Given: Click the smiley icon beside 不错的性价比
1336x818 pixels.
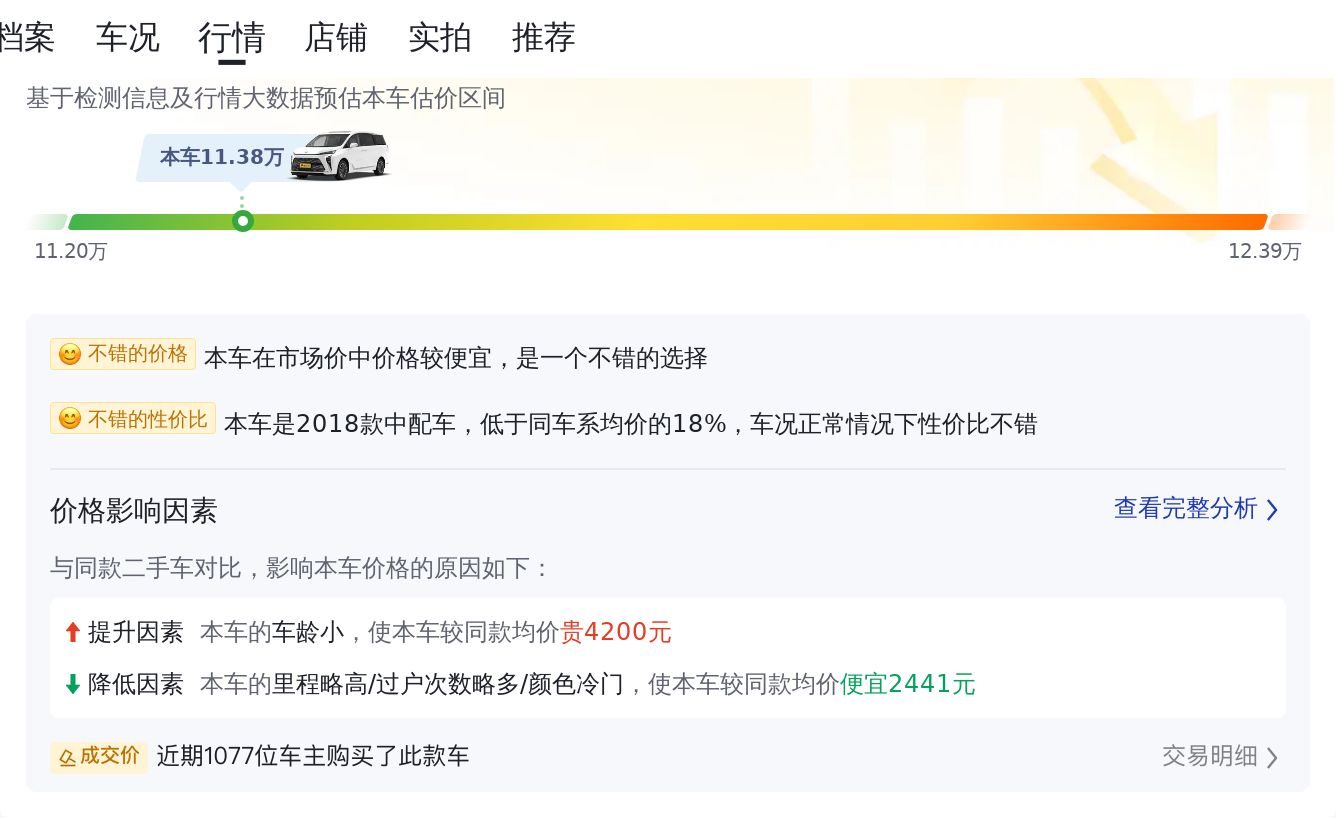Looking at the screenshot, I should (x=69, y=419).
